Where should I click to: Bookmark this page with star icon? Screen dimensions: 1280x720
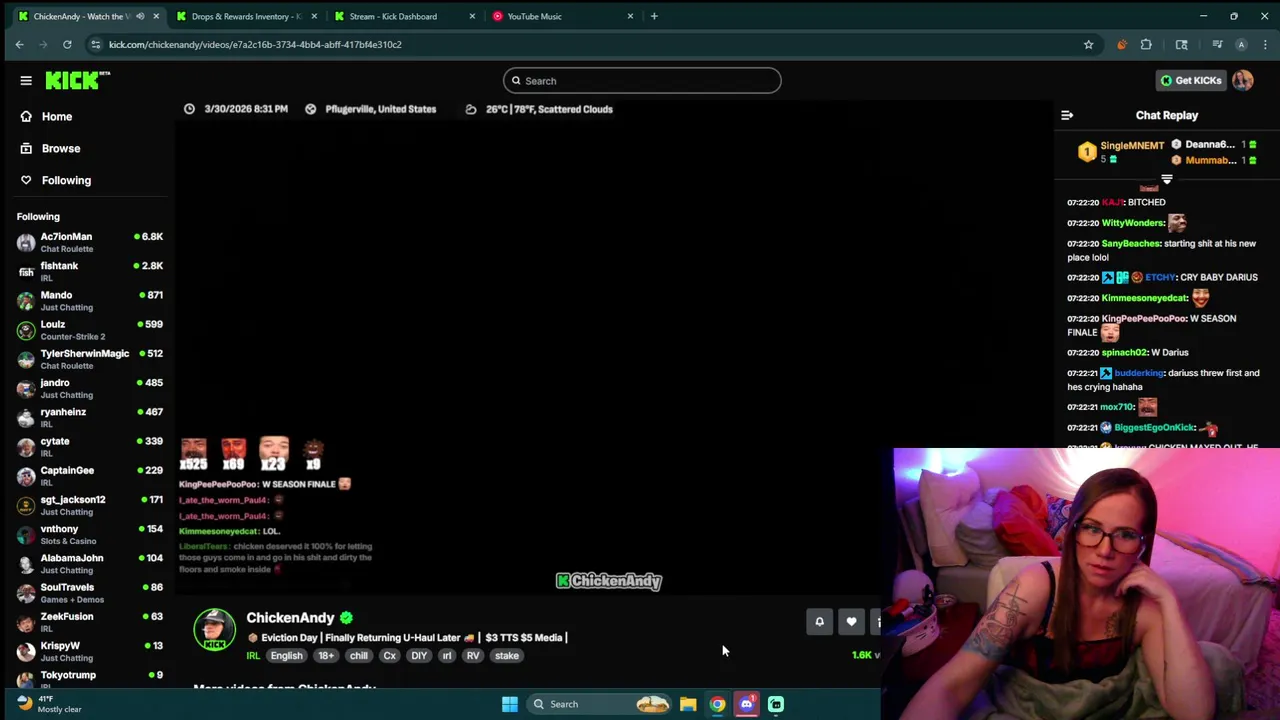coord(1088,44)
